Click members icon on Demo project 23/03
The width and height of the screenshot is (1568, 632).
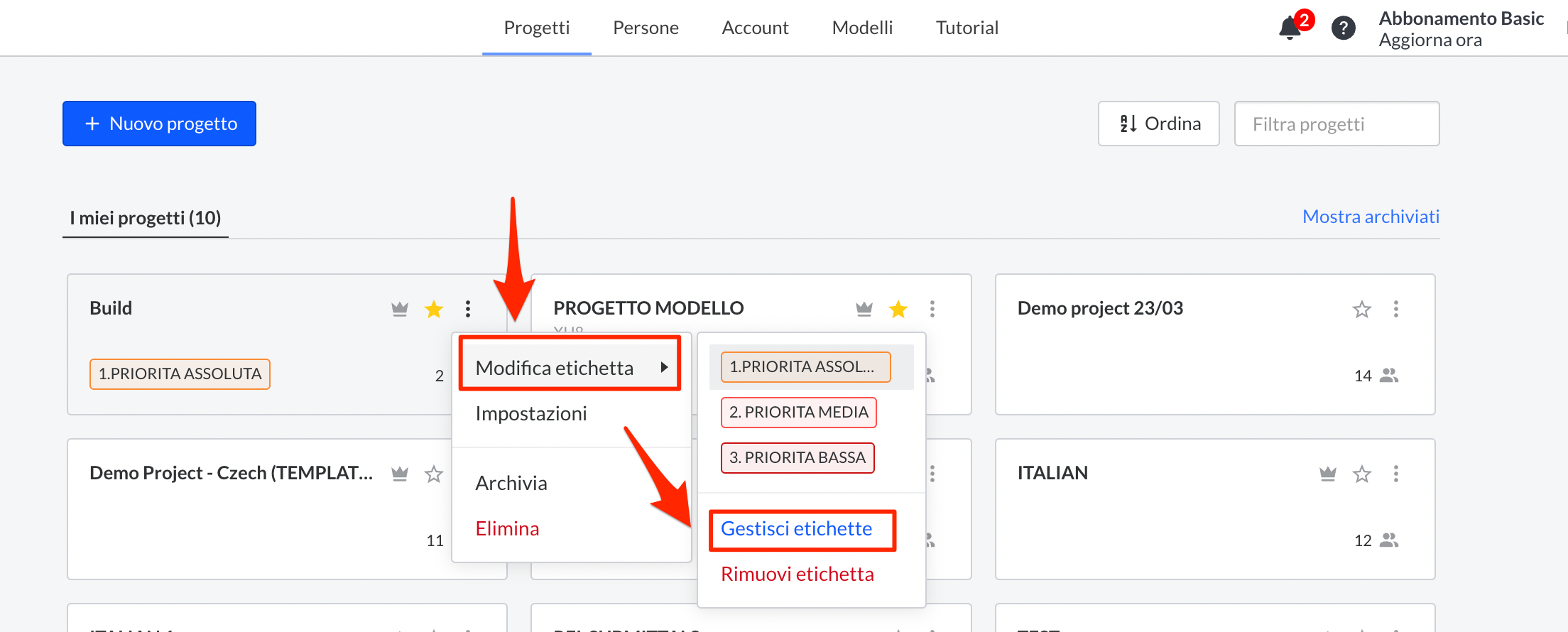click(1388, 376)
